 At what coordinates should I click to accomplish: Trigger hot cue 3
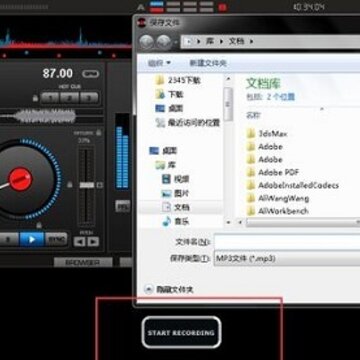click(x=89, y=98)
